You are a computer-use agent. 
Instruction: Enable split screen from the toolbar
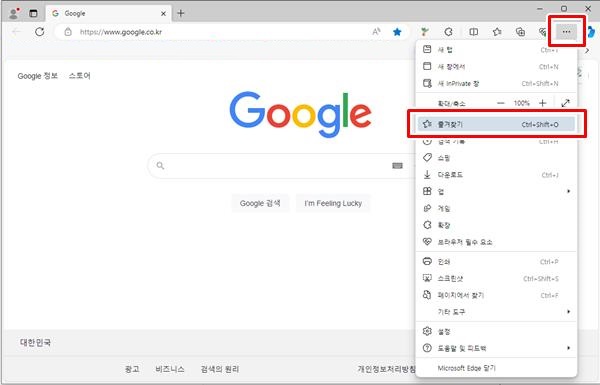tap(473, 32)
